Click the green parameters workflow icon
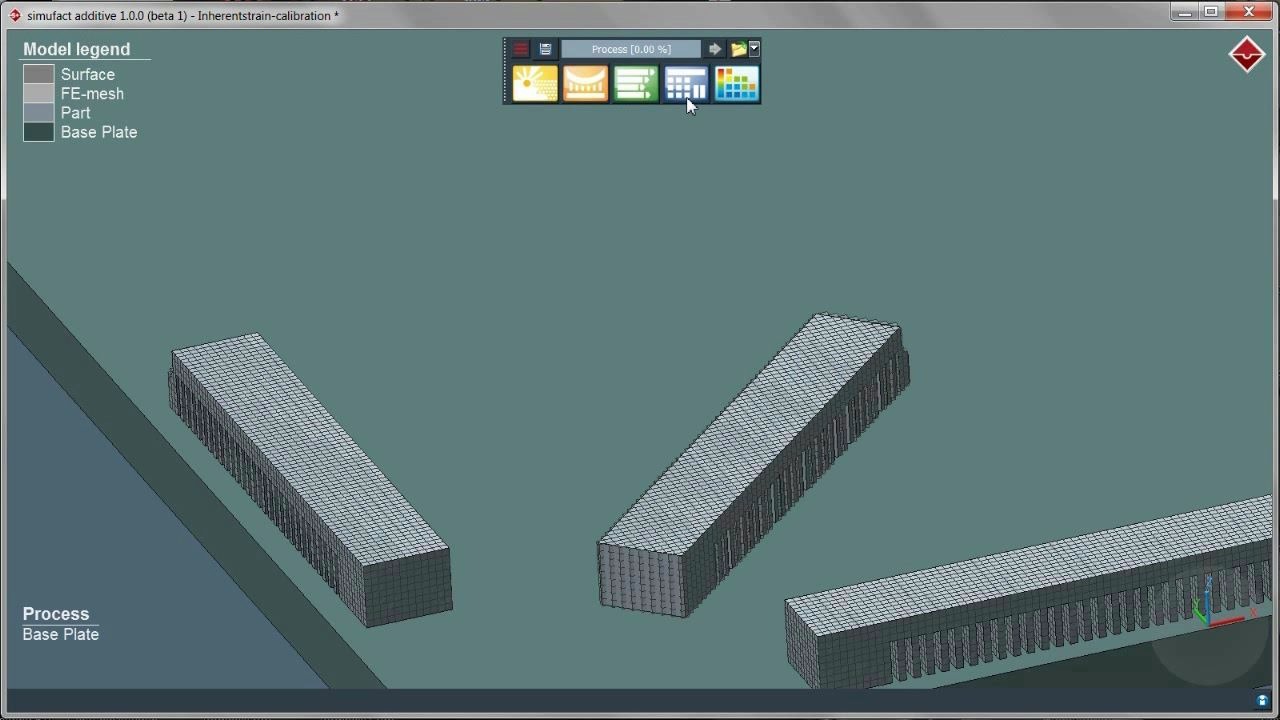 (x=636, y=84)
